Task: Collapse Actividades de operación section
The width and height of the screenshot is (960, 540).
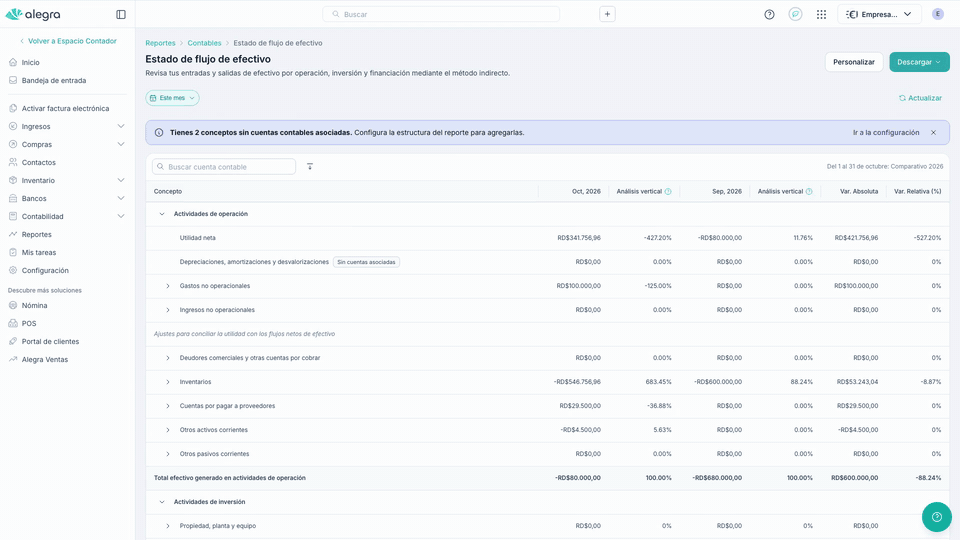Action: tap(162, 214)
